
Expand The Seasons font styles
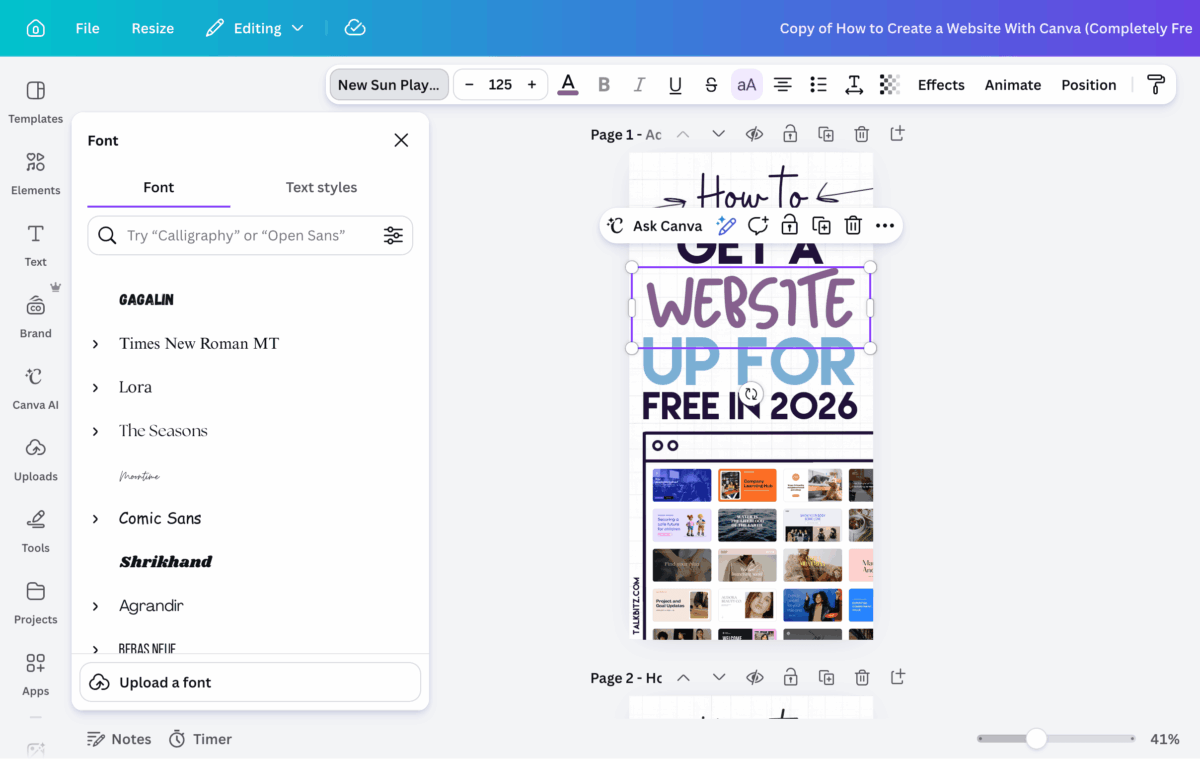pos(96,431)
